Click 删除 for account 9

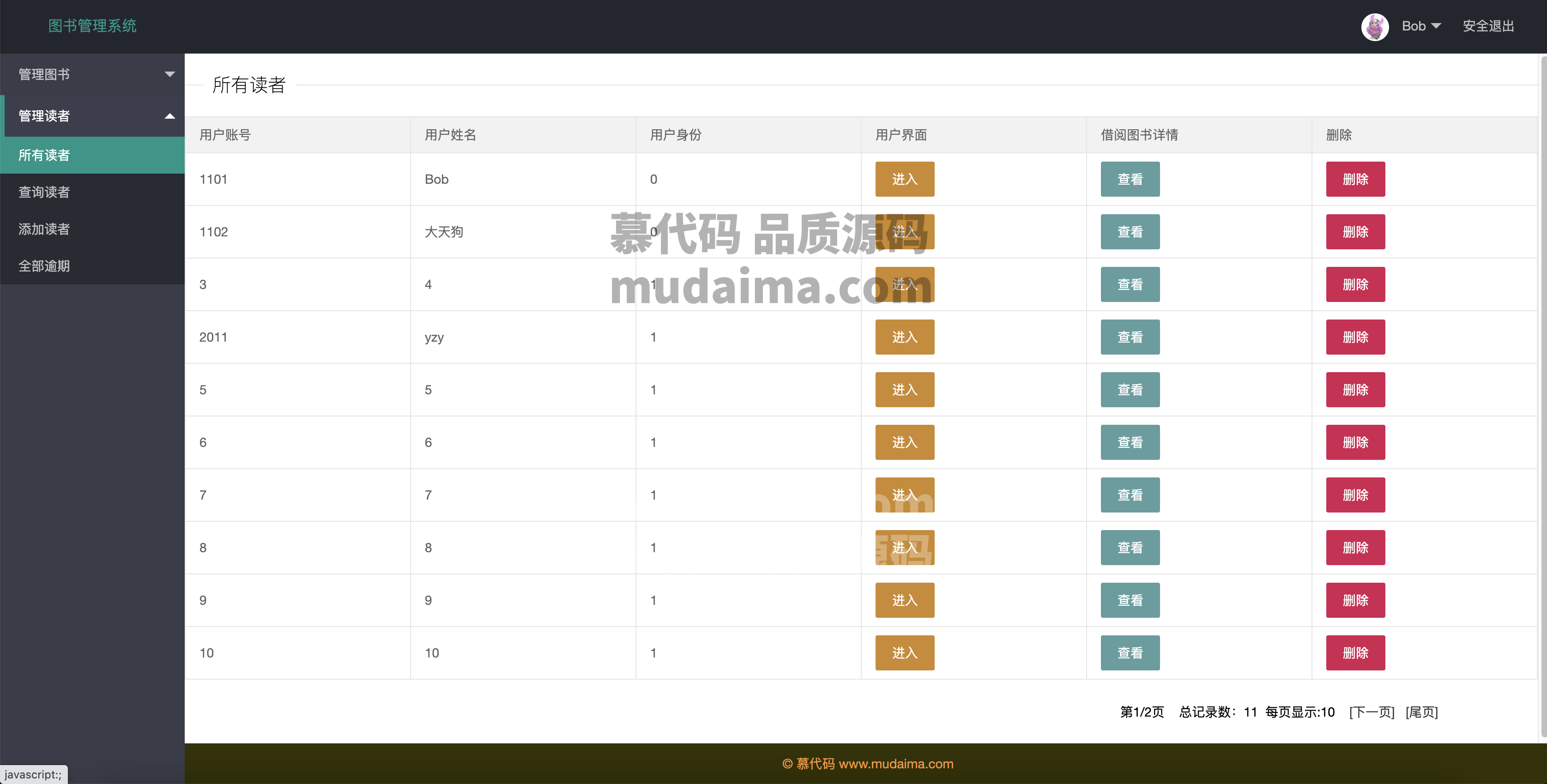(x=1355, y=600)
